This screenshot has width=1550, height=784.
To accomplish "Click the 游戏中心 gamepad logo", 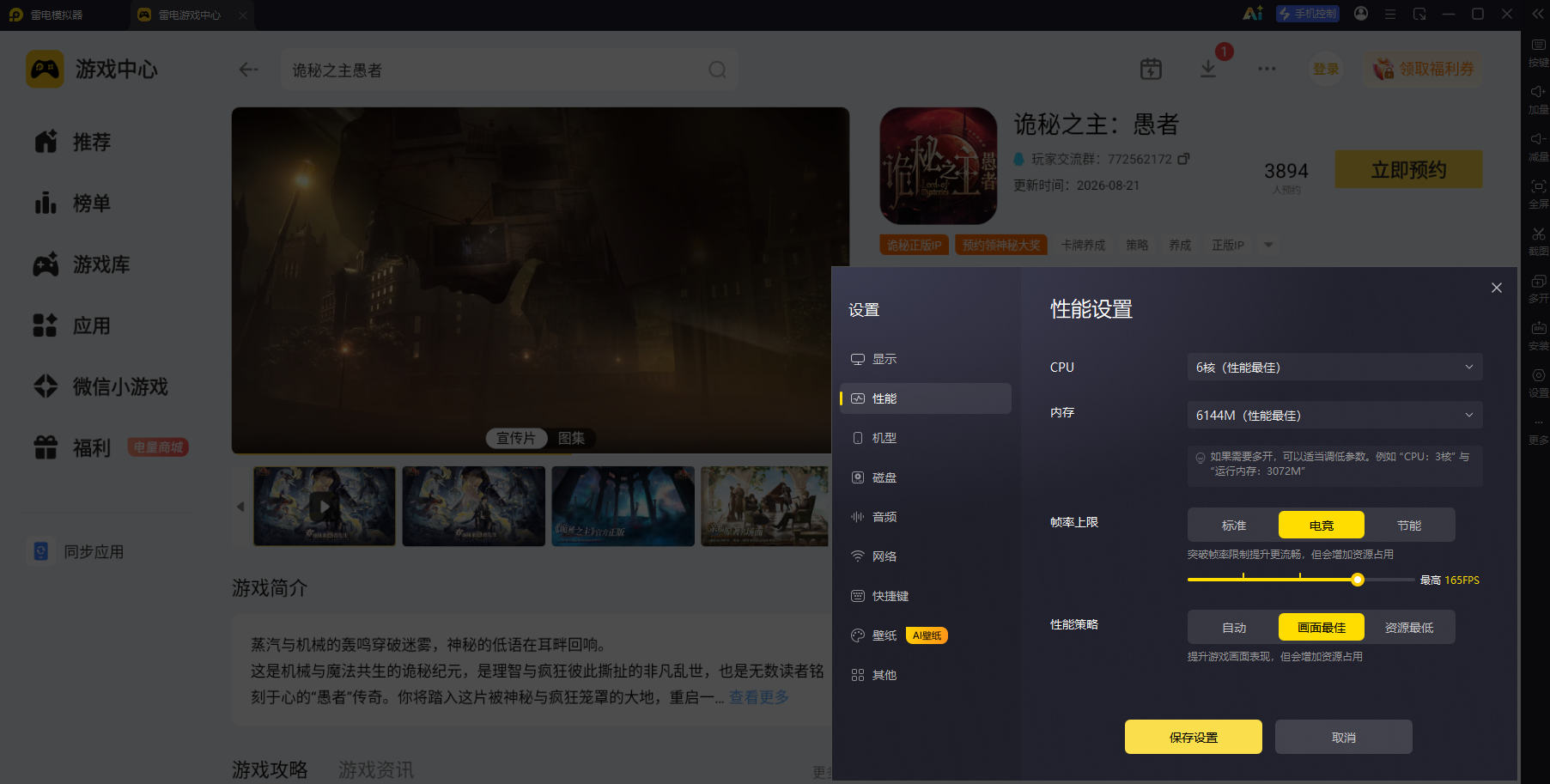I will pos(45,69).
